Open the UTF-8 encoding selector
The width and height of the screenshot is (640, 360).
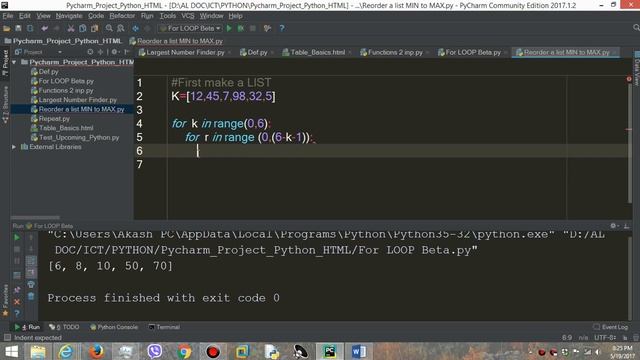(x=605, y=338)
